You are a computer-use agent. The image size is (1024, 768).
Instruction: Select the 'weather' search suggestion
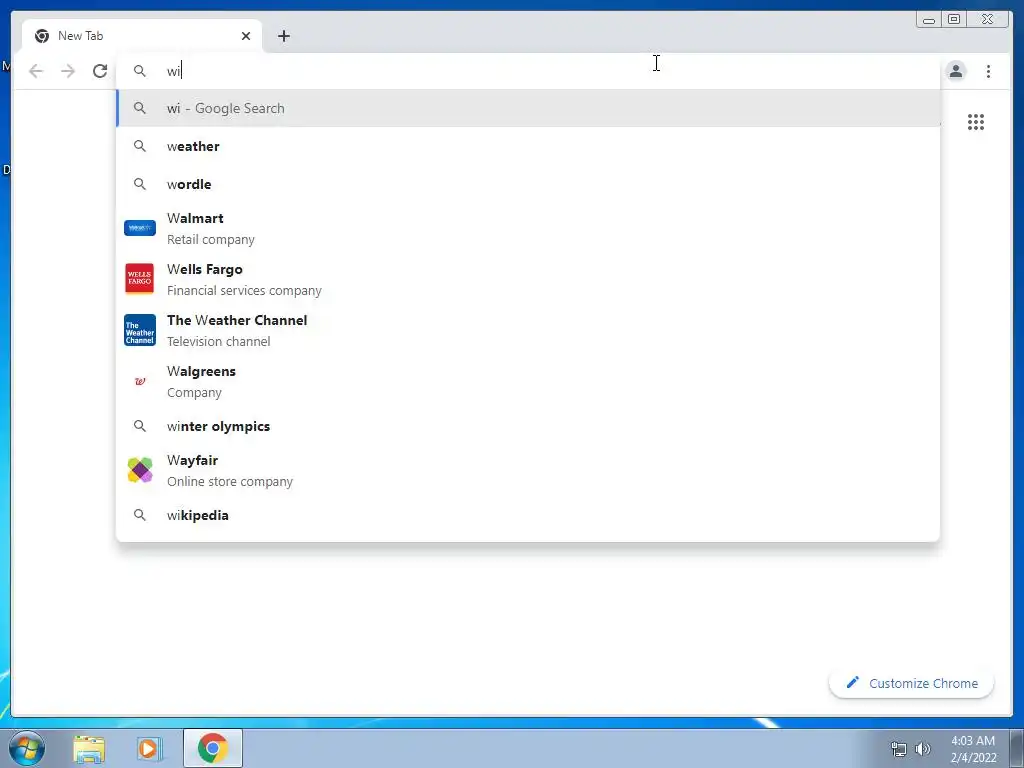(528, 146)
